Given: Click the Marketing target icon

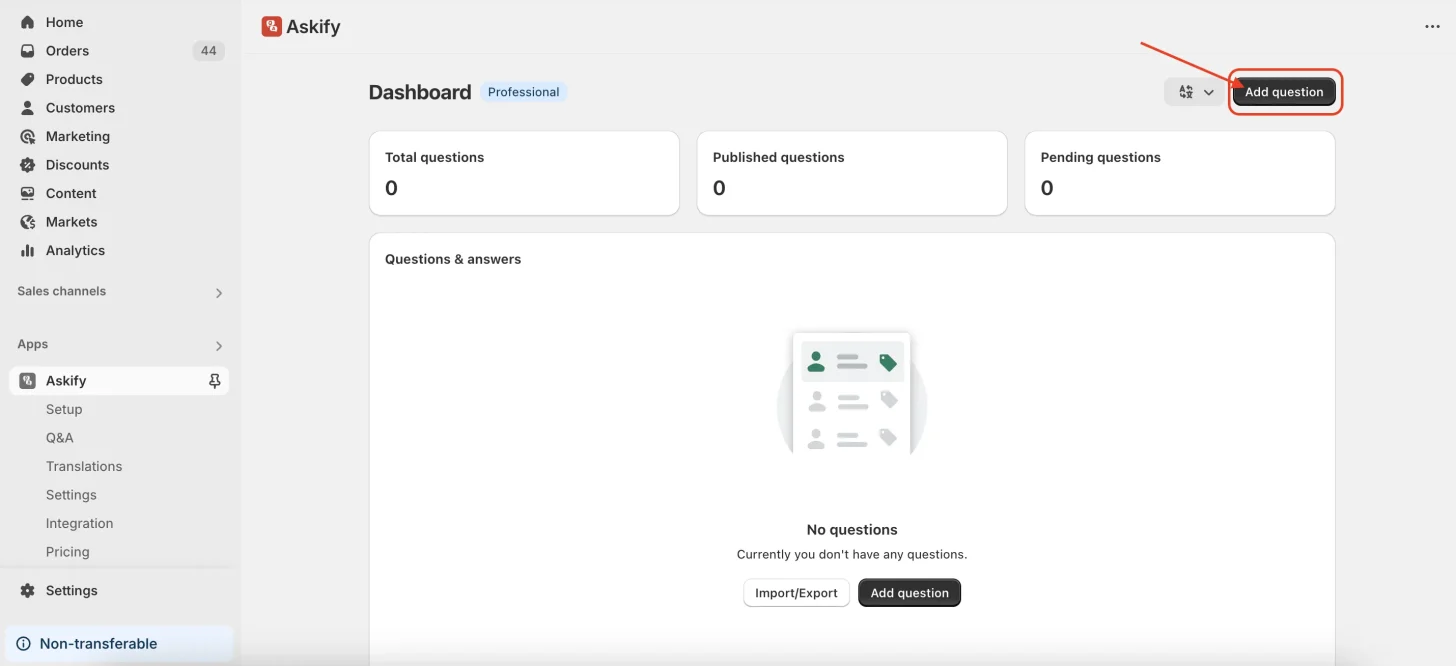Looking at the screenshot, I should [28, 136].
